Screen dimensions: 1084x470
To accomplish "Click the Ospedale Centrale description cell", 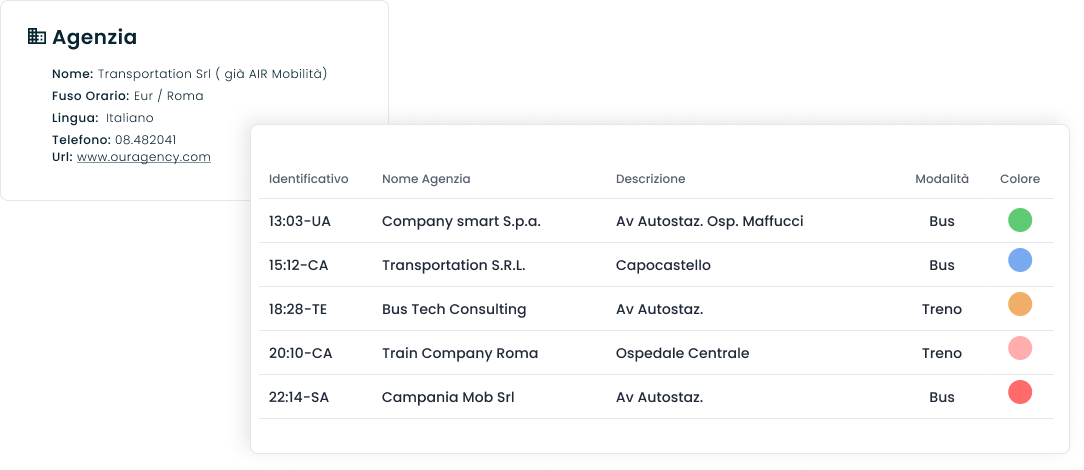I will tap(682, 353).
